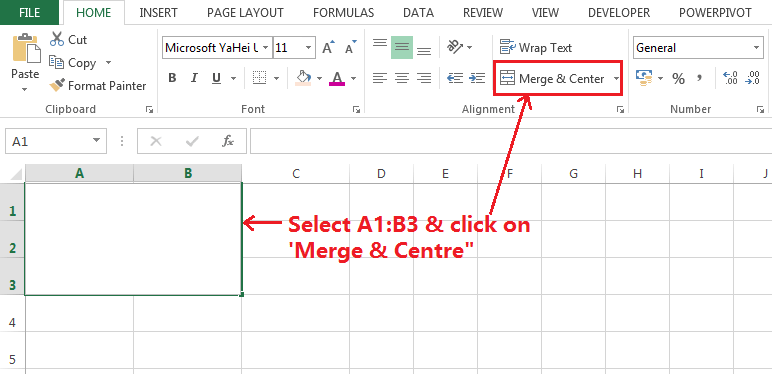
Task: Toggle Bold formatting
Action: pyautogui.click(x=172, y=78)
